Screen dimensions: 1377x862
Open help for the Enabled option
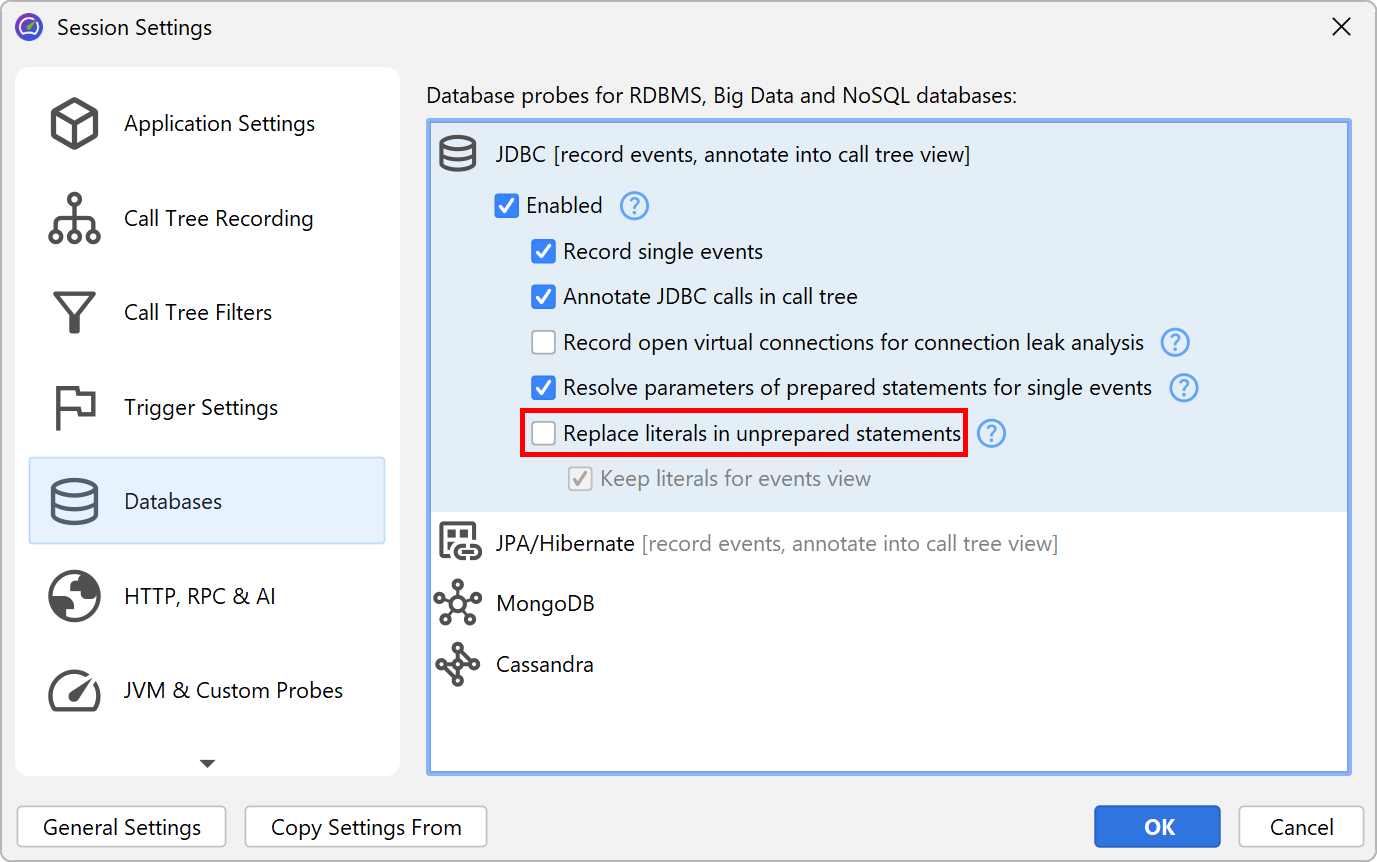pyautogui.click(x=634, y=206)
